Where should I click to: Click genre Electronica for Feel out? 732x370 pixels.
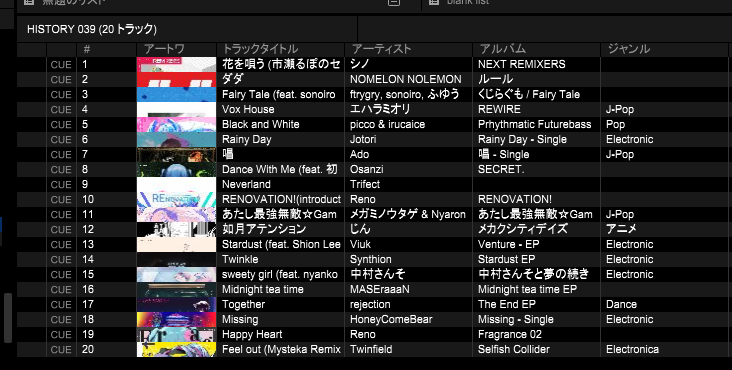point(632,349)
